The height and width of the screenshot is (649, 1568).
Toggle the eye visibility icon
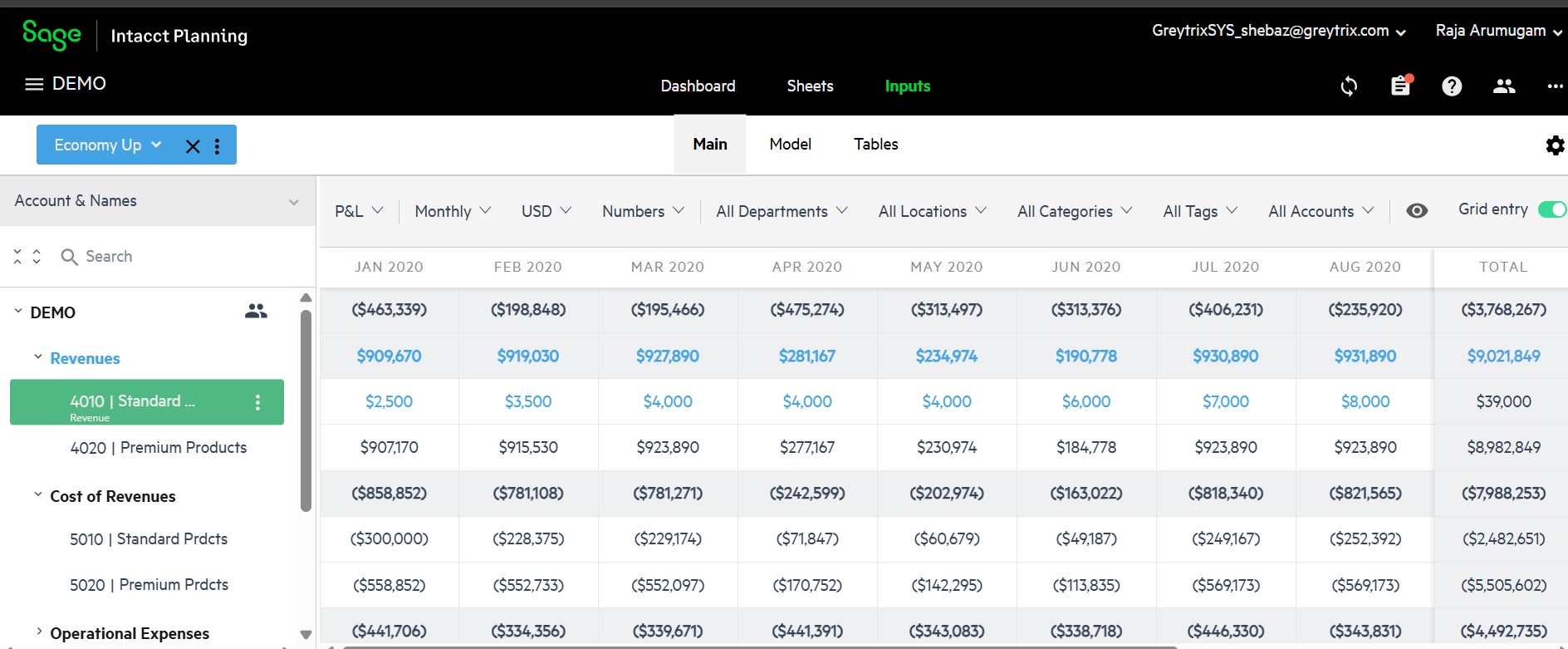[x=1417, y=211]
